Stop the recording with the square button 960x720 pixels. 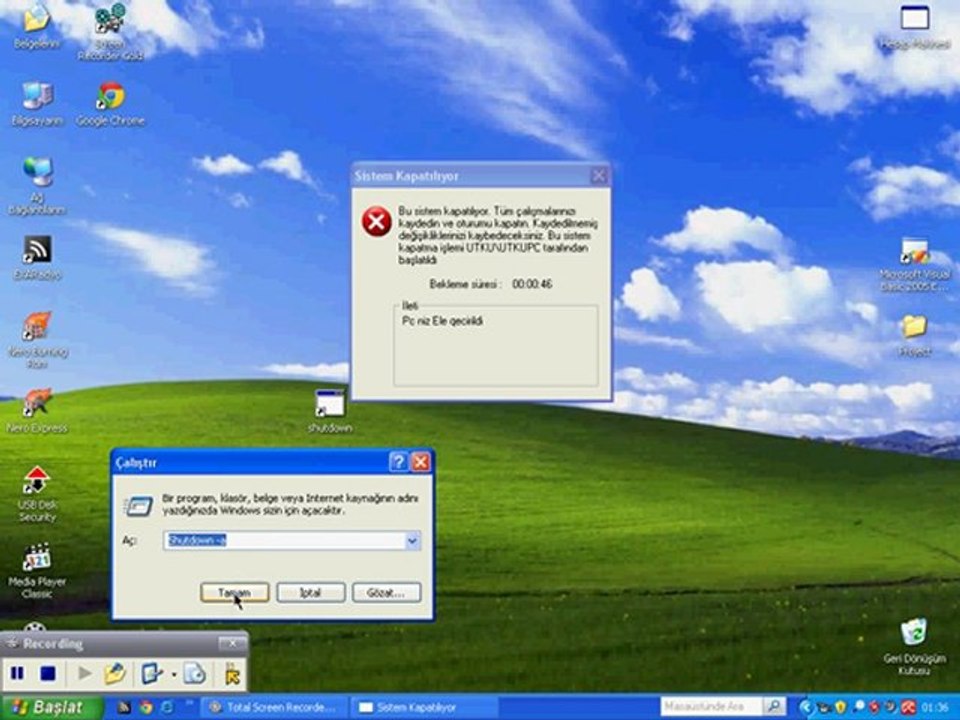48,673
